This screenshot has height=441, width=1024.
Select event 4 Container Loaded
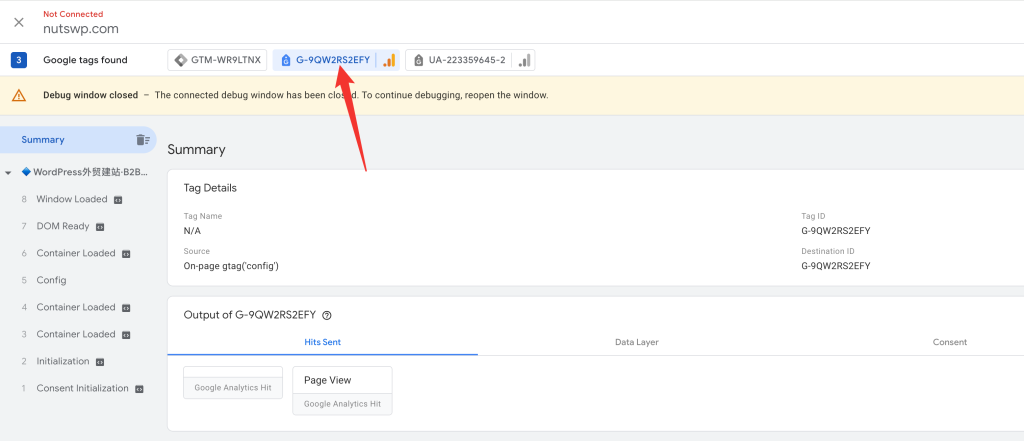pyautogui.click(x=76, y=307)
